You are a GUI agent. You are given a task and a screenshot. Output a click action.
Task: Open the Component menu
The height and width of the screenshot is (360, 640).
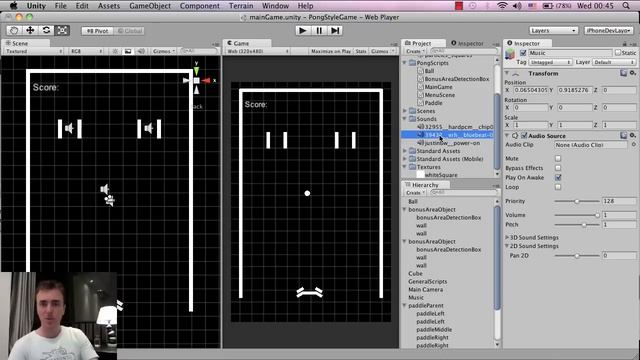point(200,6)
